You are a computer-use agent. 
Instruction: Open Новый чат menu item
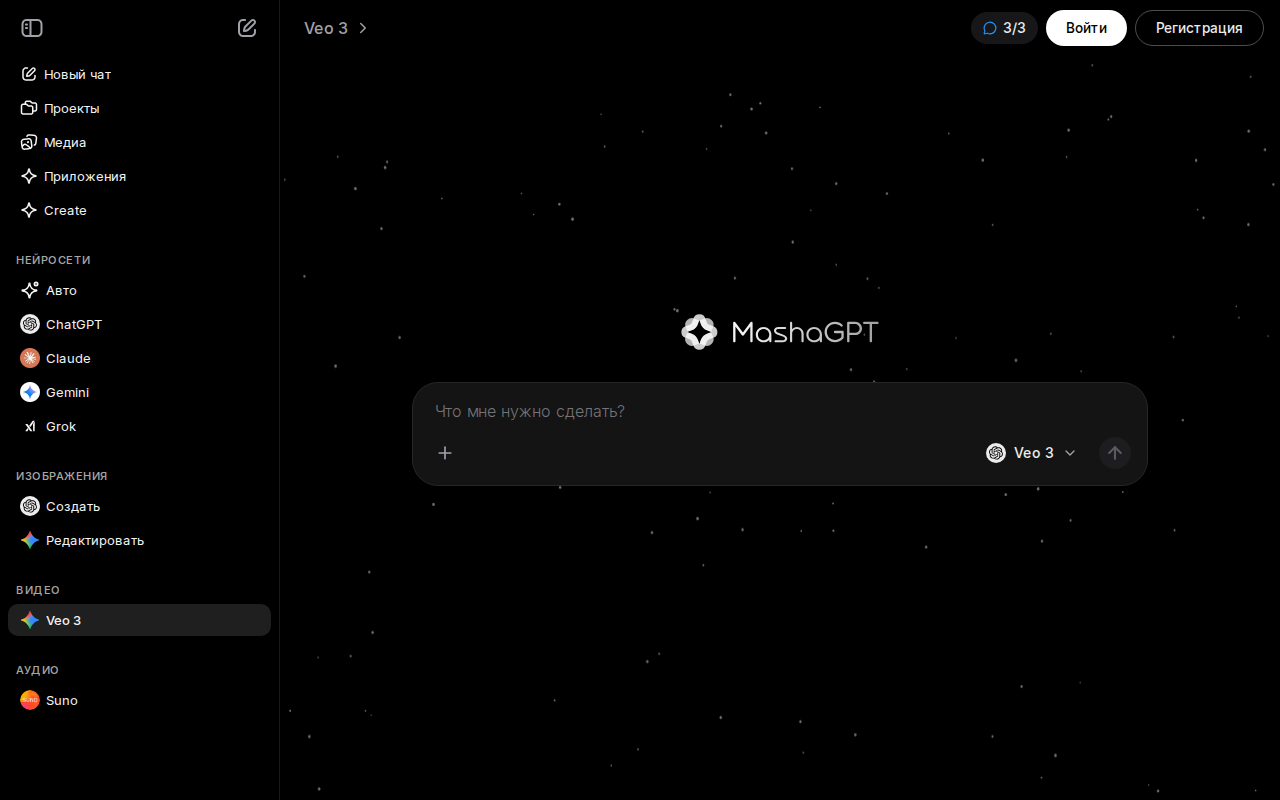(x=139, y=74)
